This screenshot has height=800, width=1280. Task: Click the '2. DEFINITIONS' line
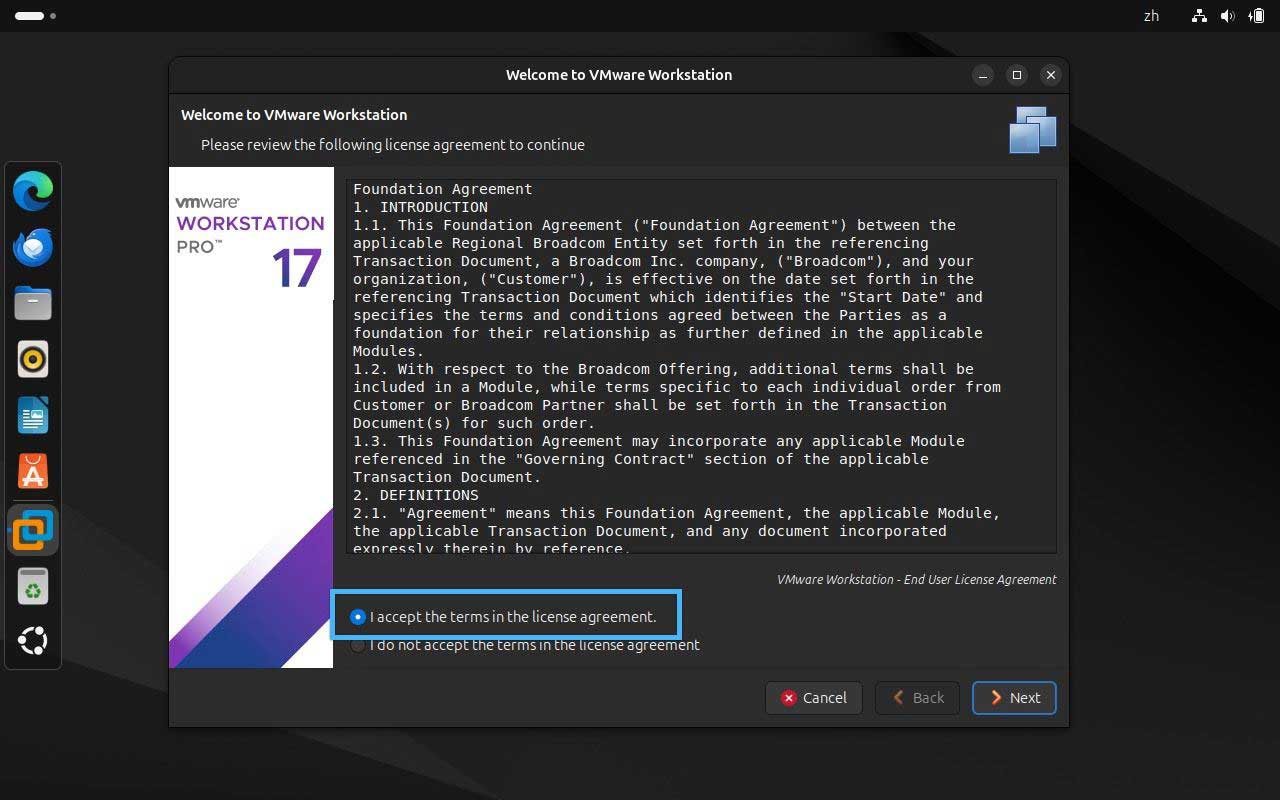(x=416, y=495)
